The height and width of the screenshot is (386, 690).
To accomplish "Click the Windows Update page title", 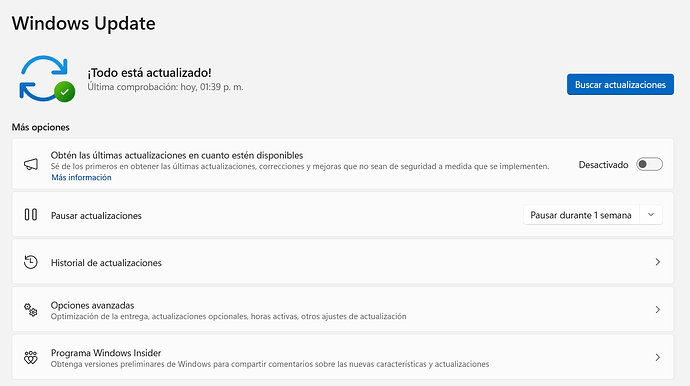I will [x=84, y=23].
